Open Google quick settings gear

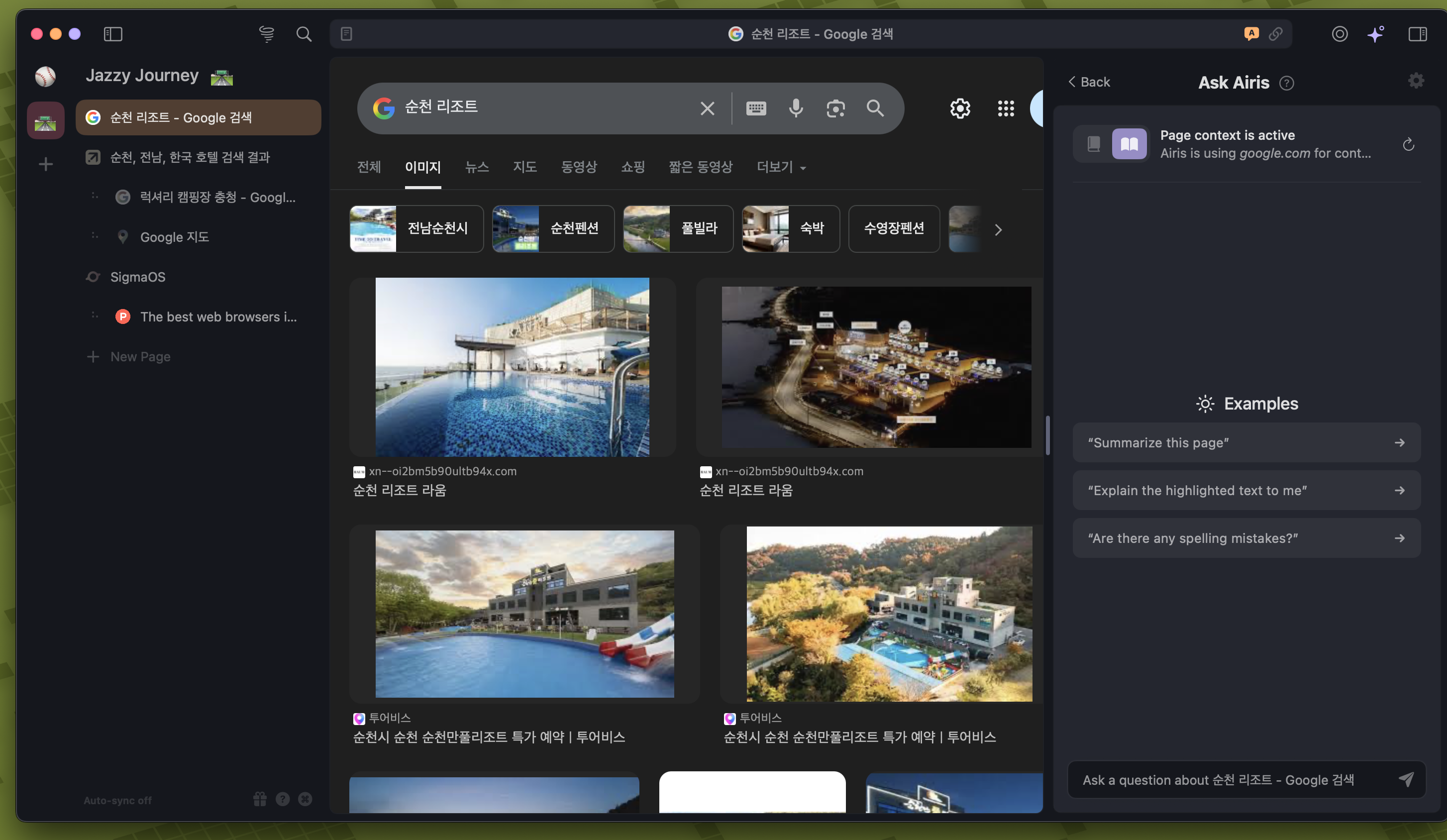pos(959,108)
